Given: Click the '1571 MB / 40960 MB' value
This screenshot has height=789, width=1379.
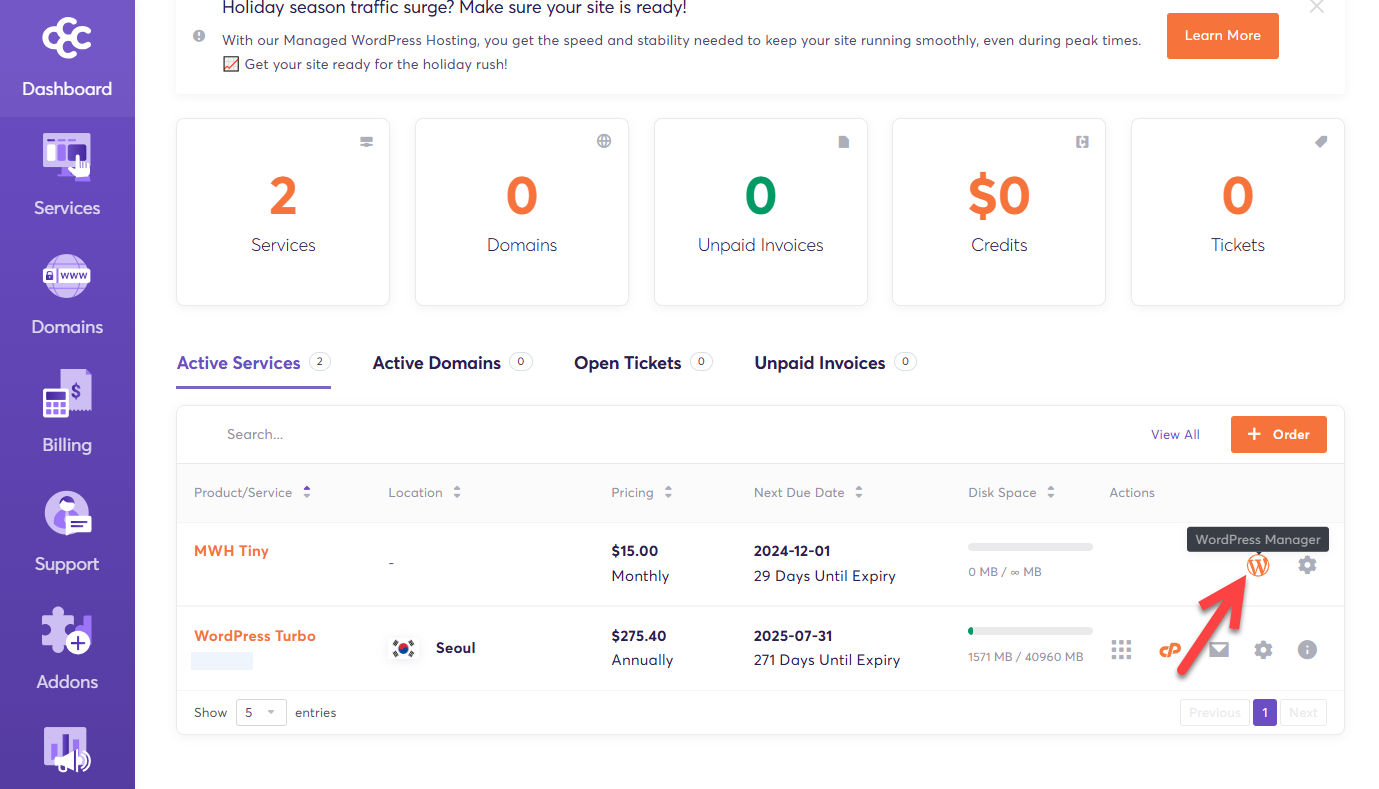Looking at the screenshot, I should tap(1026, 657).
